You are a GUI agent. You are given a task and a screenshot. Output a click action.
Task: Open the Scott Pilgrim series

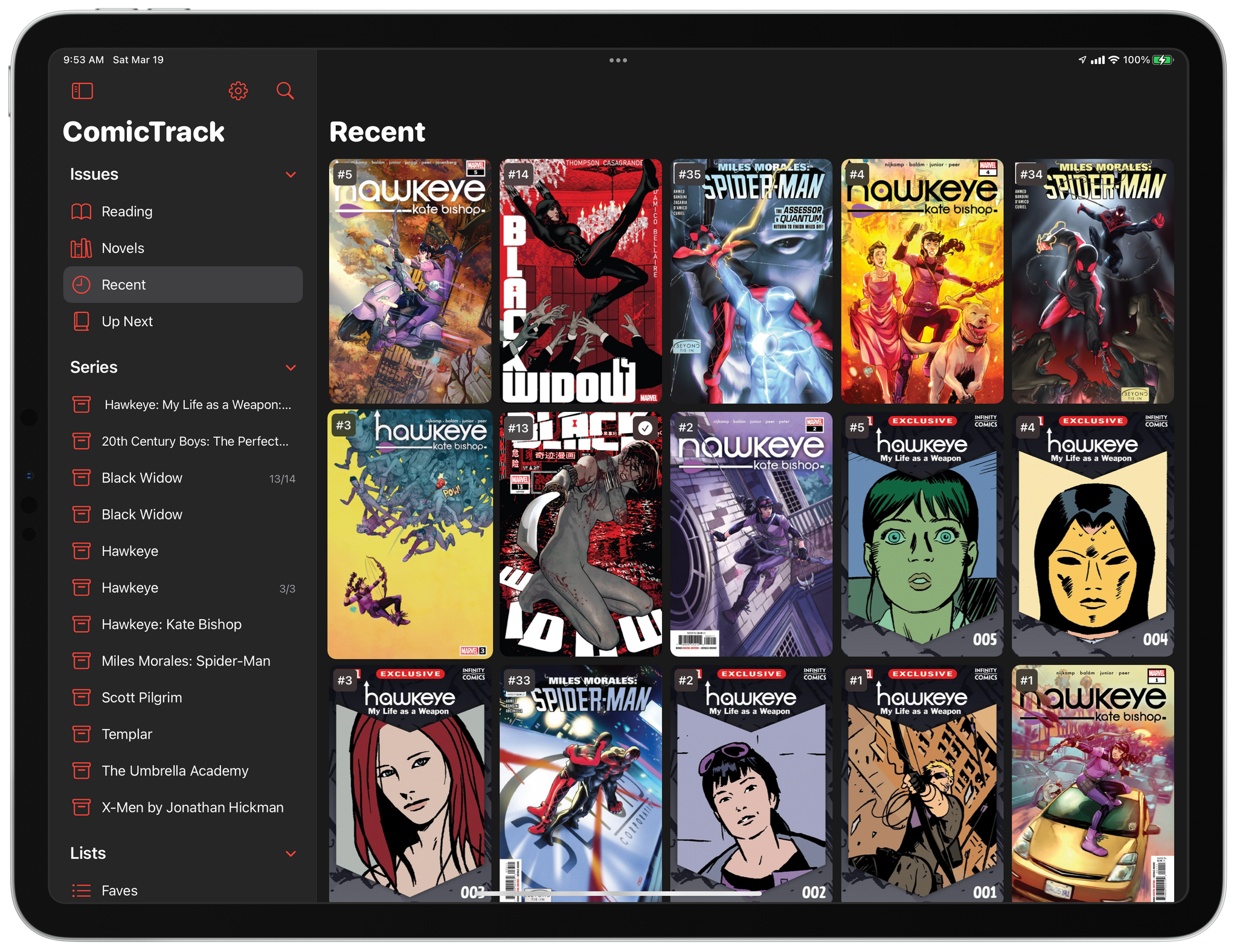(x=183, y=698)
